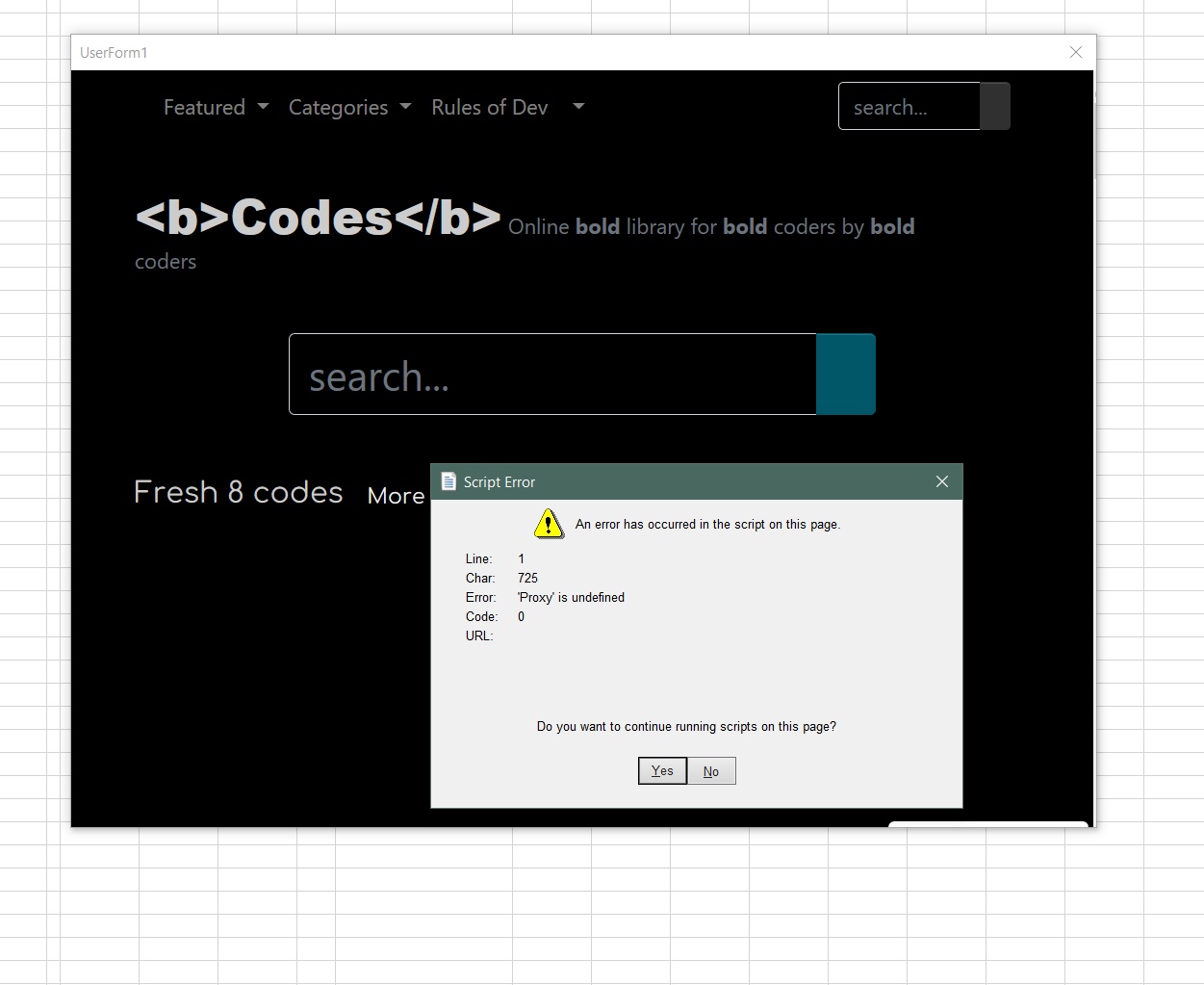Click No to stop running scripts
The height and width of the screenshot is (985, 1204).
click(x=711, y=771)
